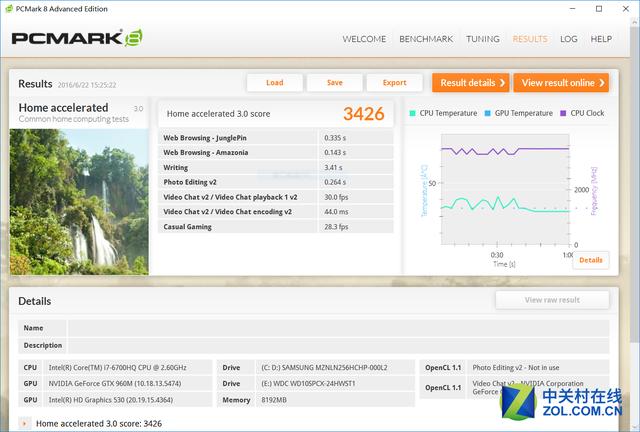640x432 pixels.
Task: Click the Load button
Action: 275,83
